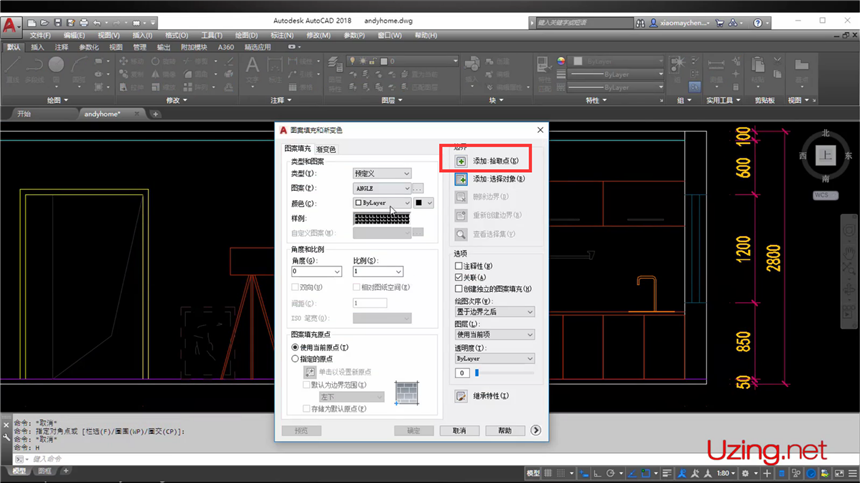
Task: Click the hatch pattern sample (样例) preview
Action: click(381, 218)
